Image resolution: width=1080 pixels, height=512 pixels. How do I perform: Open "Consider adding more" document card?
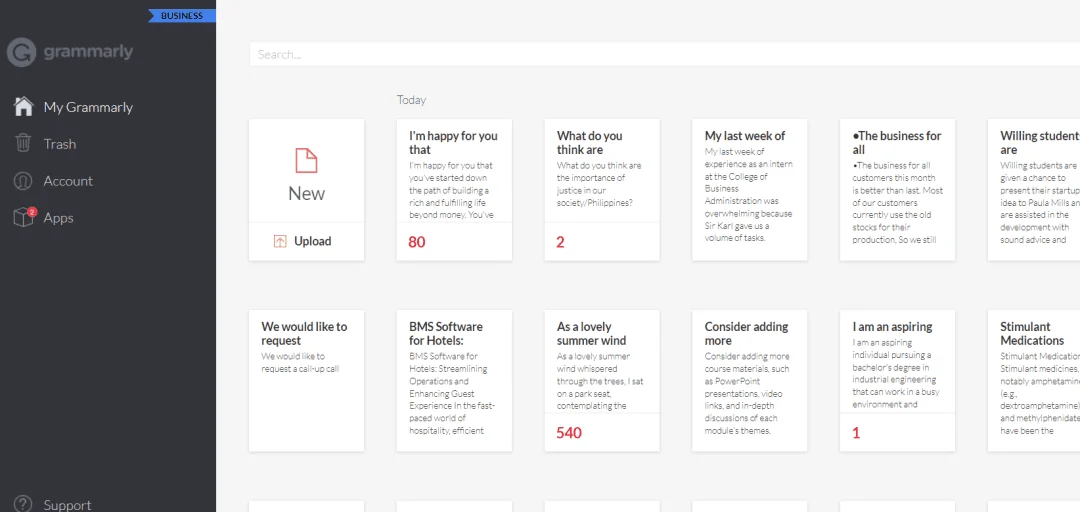coord(749,380)
